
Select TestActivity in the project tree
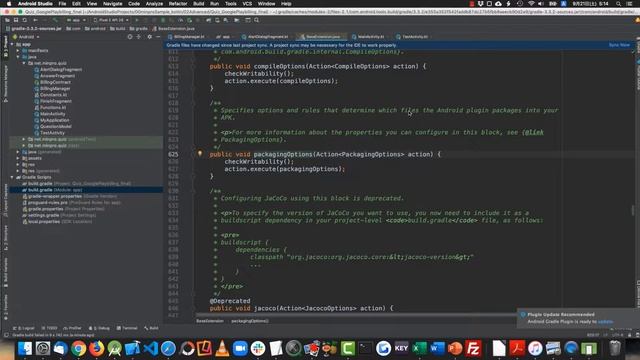pyautogui.click(x=52, y=133)
